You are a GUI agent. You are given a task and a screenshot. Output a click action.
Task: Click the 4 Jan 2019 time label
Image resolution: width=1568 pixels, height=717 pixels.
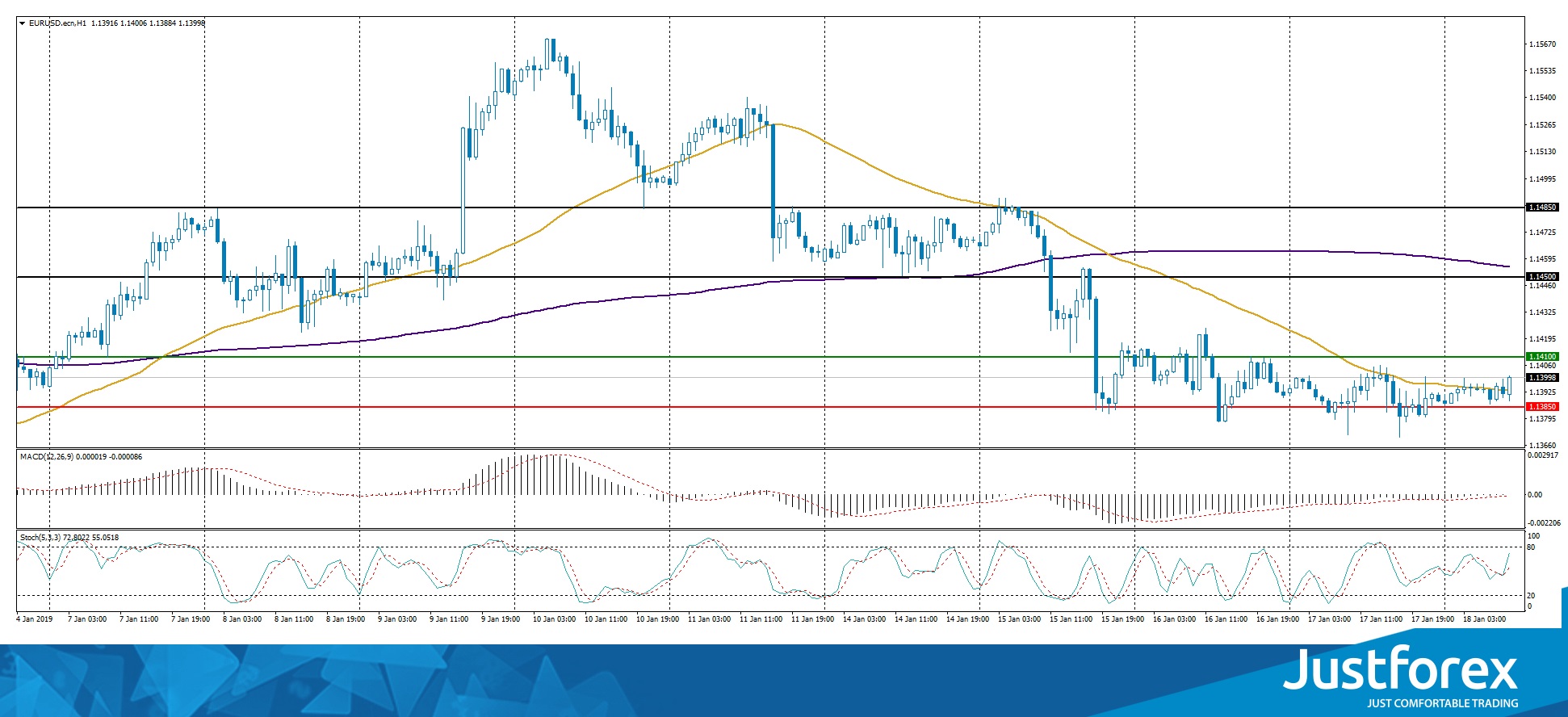tap(35, 619)
